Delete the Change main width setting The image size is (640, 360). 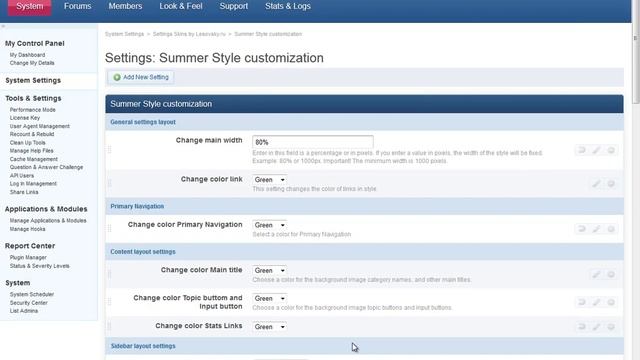pyautogui.click(x=611, y=150)
